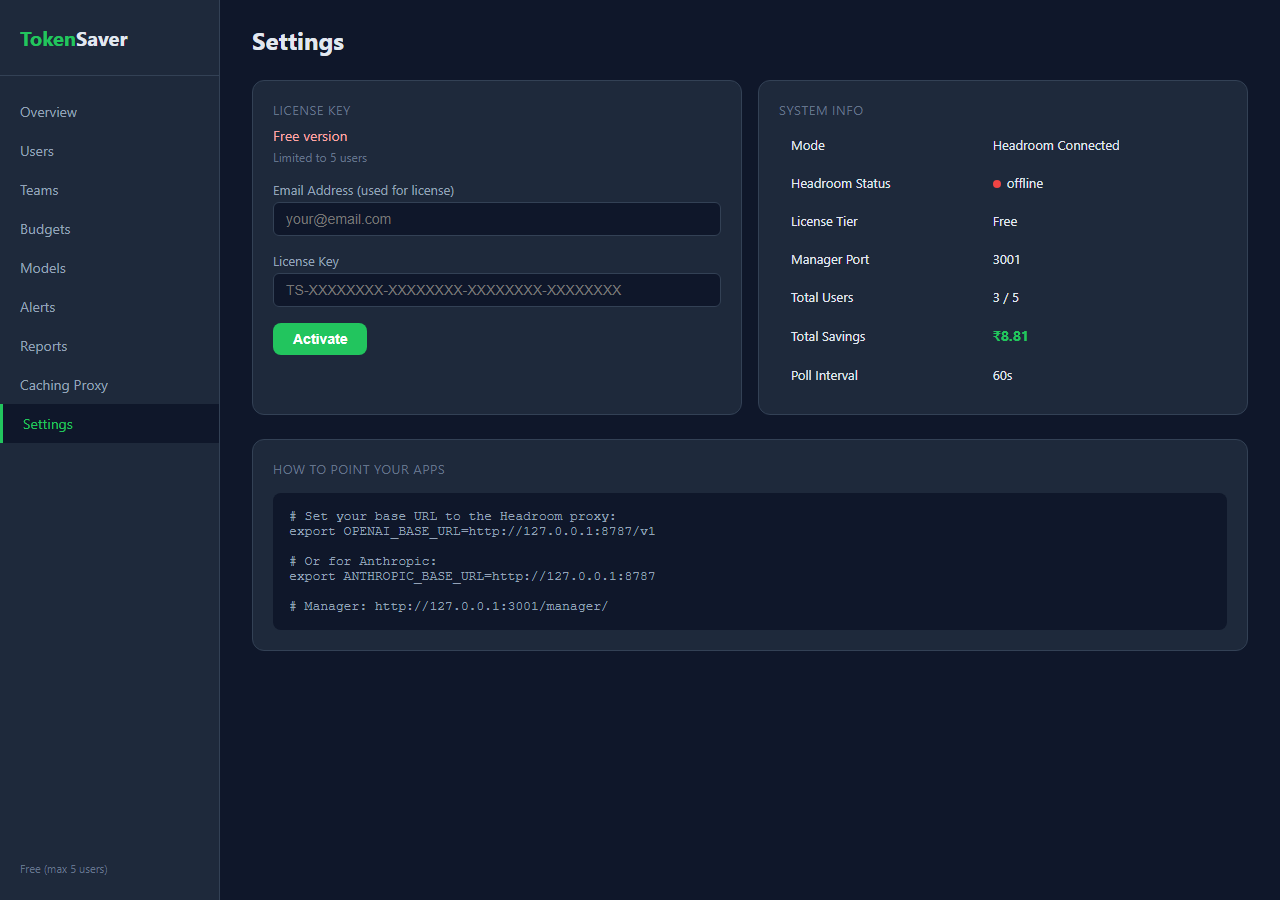Click the Manager URL comment line

(x=449, y=606)
